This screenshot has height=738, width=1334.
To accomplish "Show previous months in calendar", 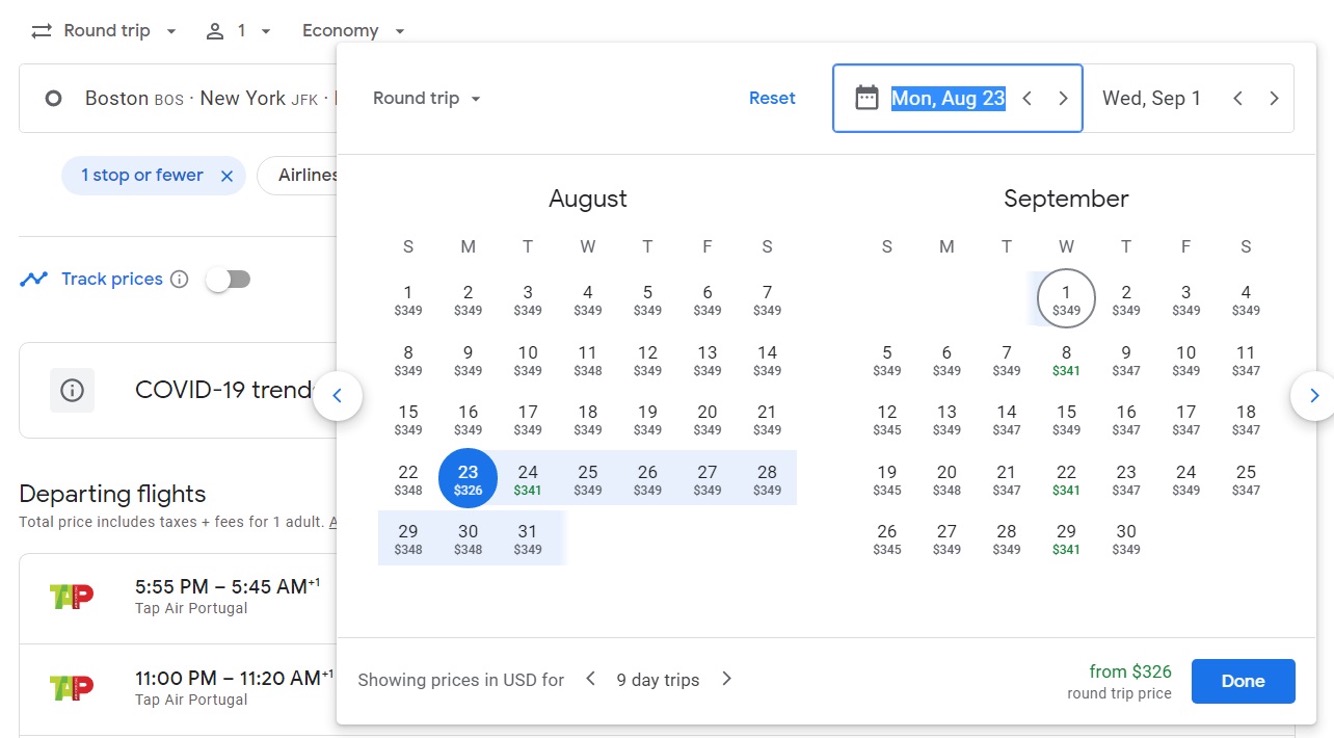I will 337,396.
